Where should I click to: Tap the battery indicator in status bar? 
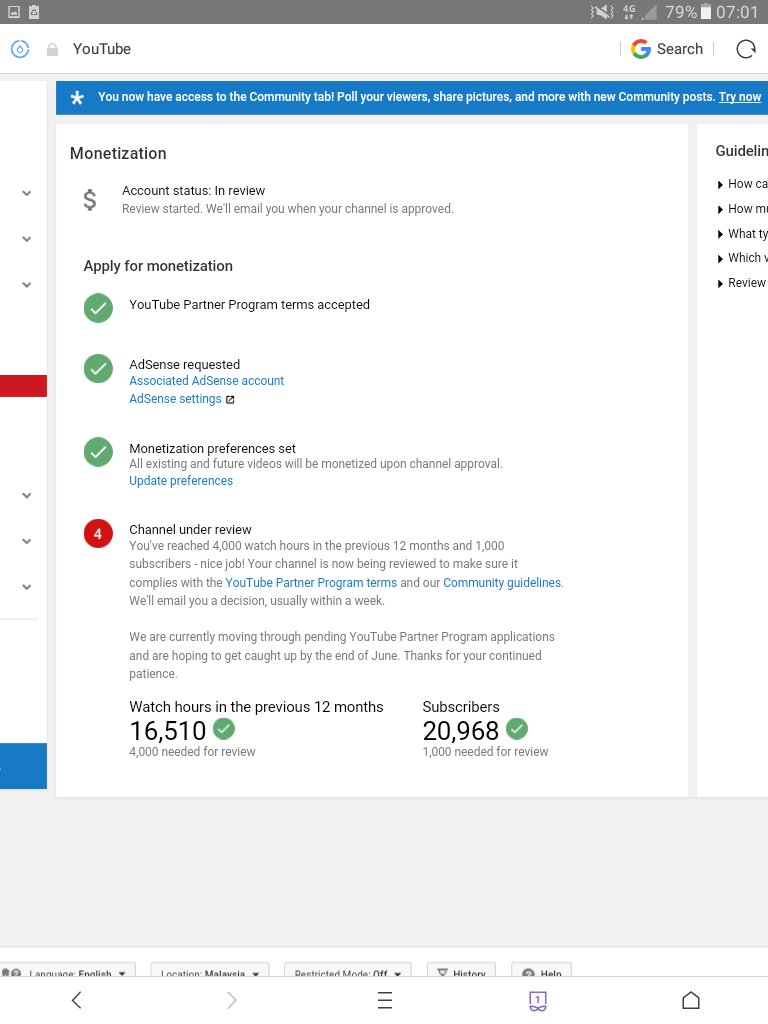click(x=705, y=12)
